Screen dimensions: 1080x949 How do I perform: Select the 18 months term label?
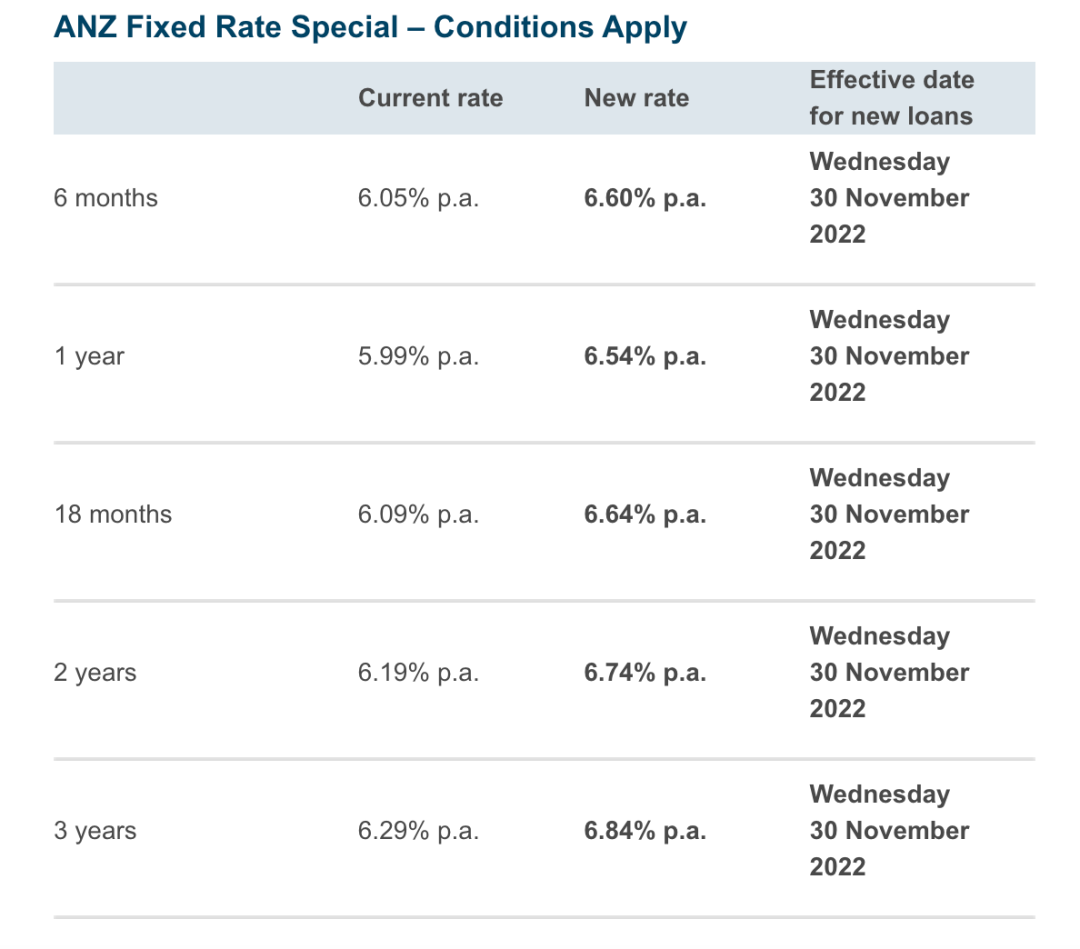pyautogui.click(x=113, y=514)
